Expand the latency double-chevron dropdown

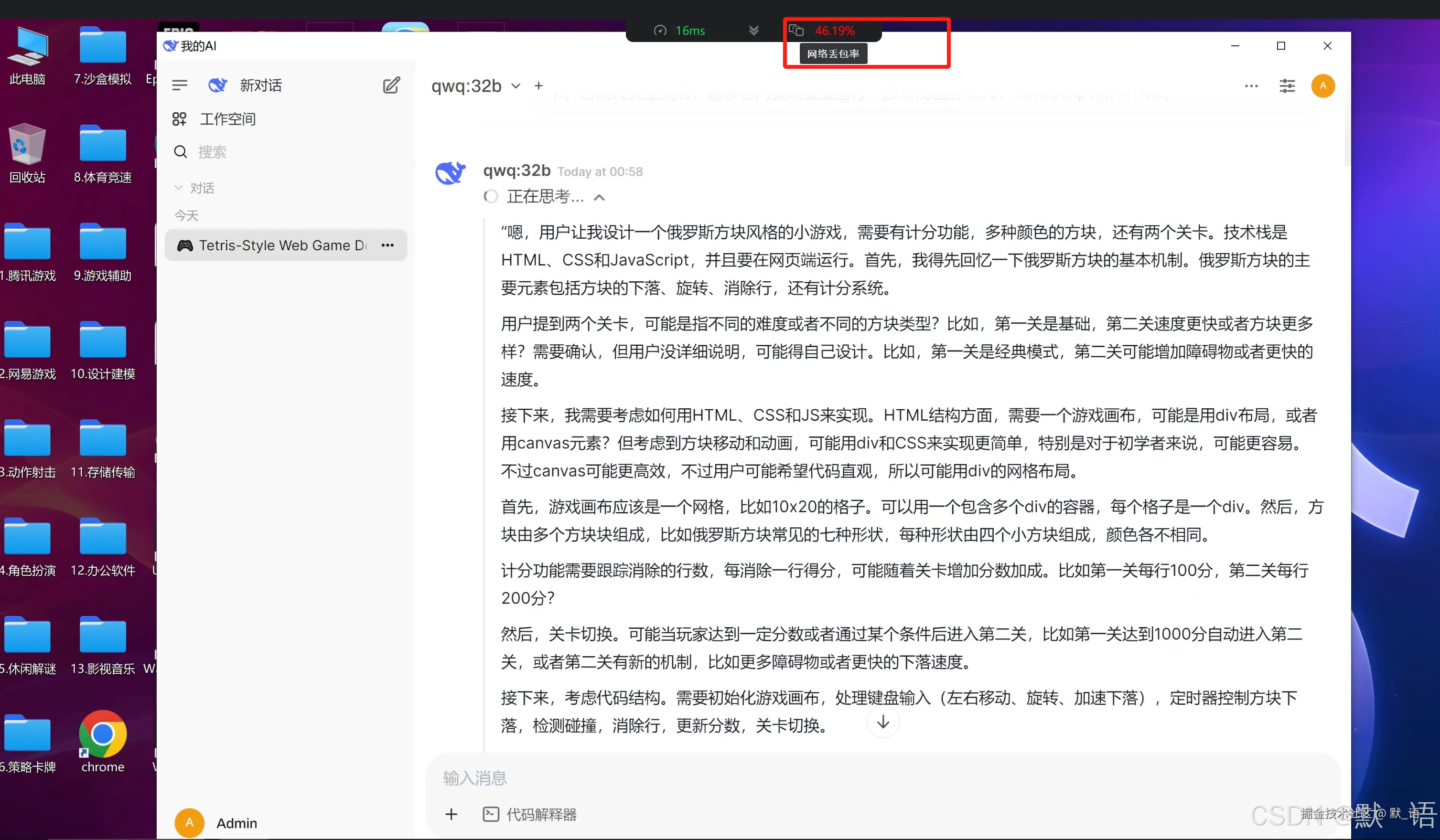(753, 30)
